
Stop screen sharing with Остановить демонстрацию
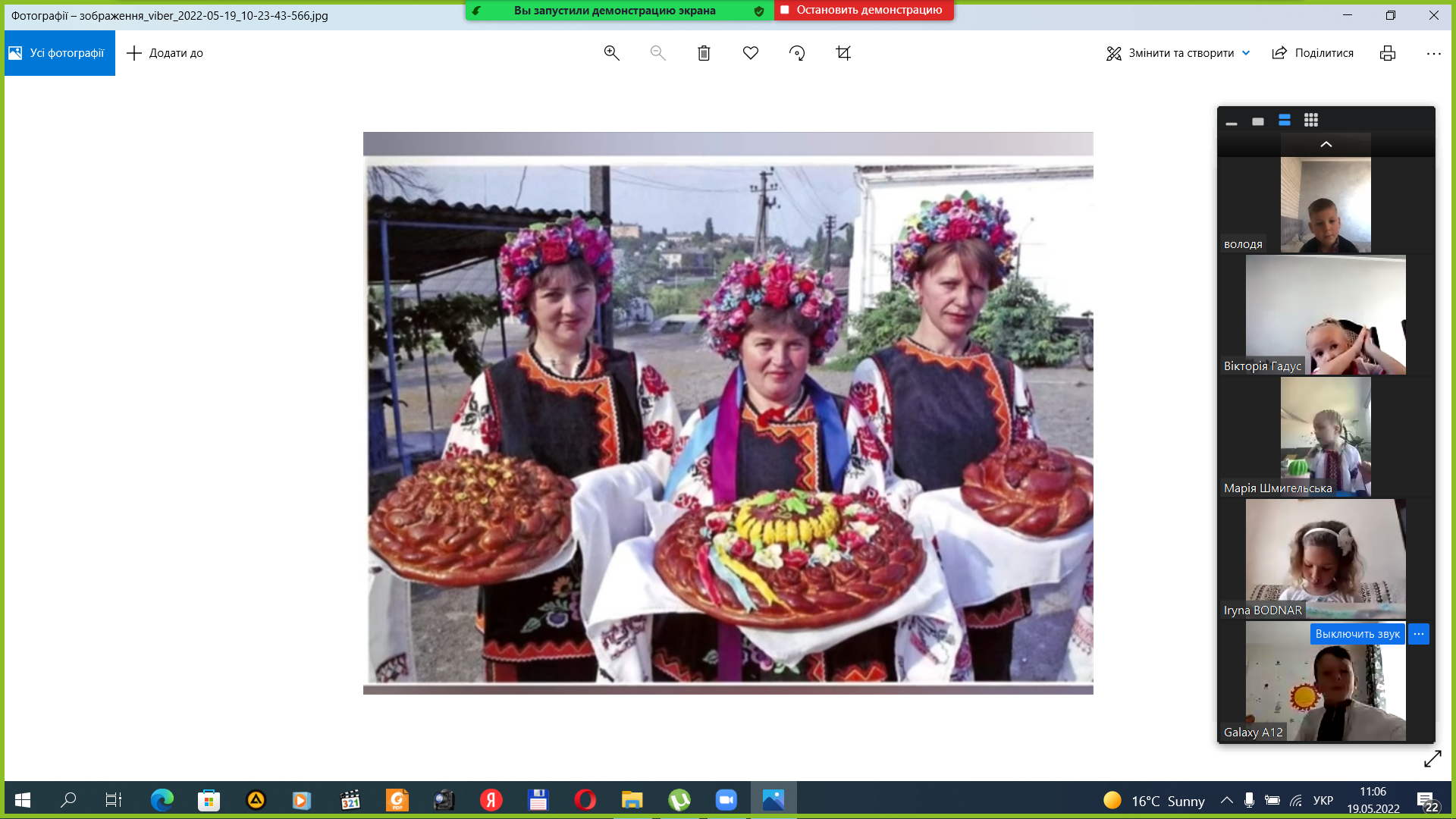[x=864, y=10]
